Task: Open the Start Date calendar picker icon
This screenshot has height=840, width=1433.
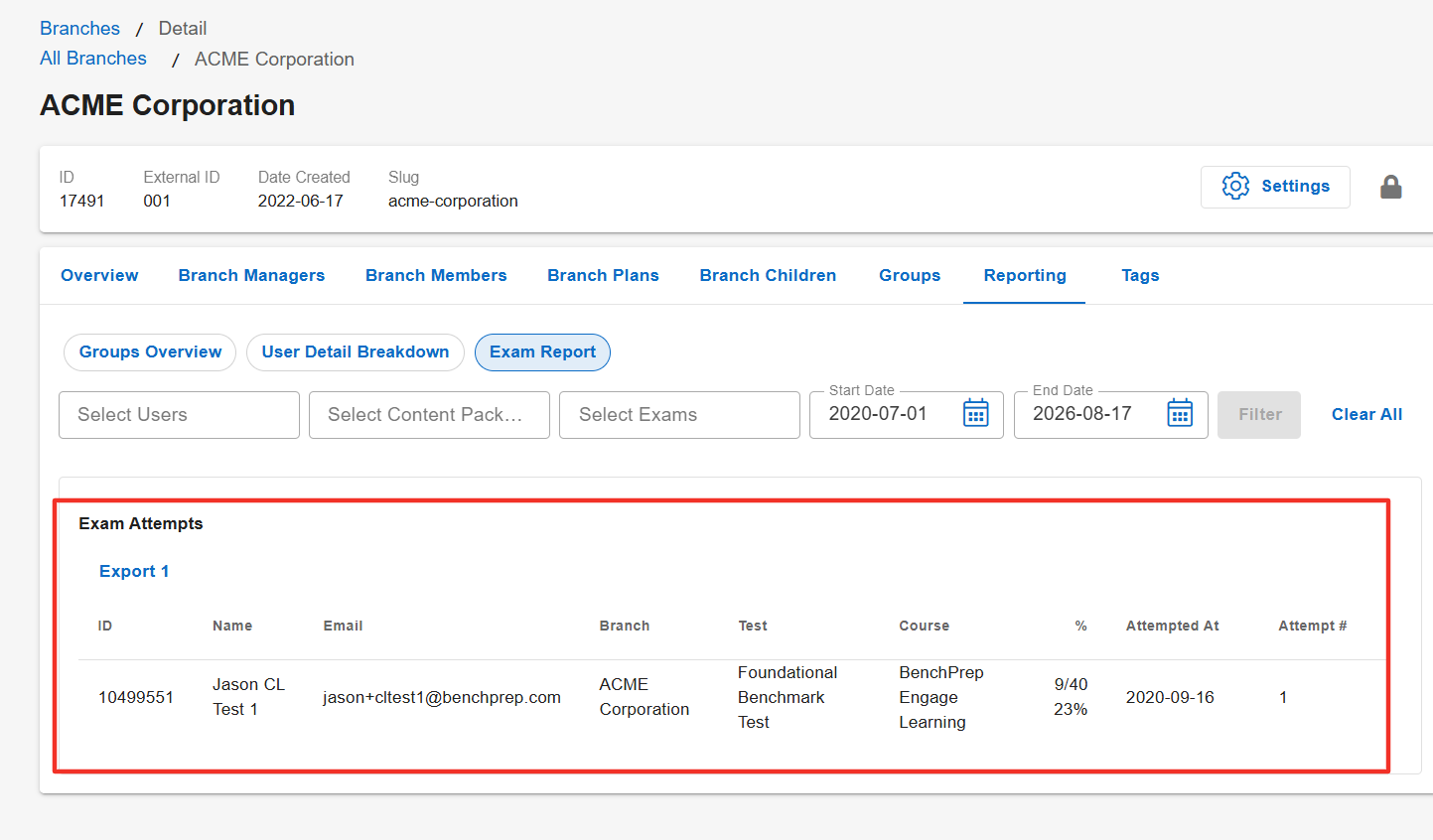Action: point(976,413)
